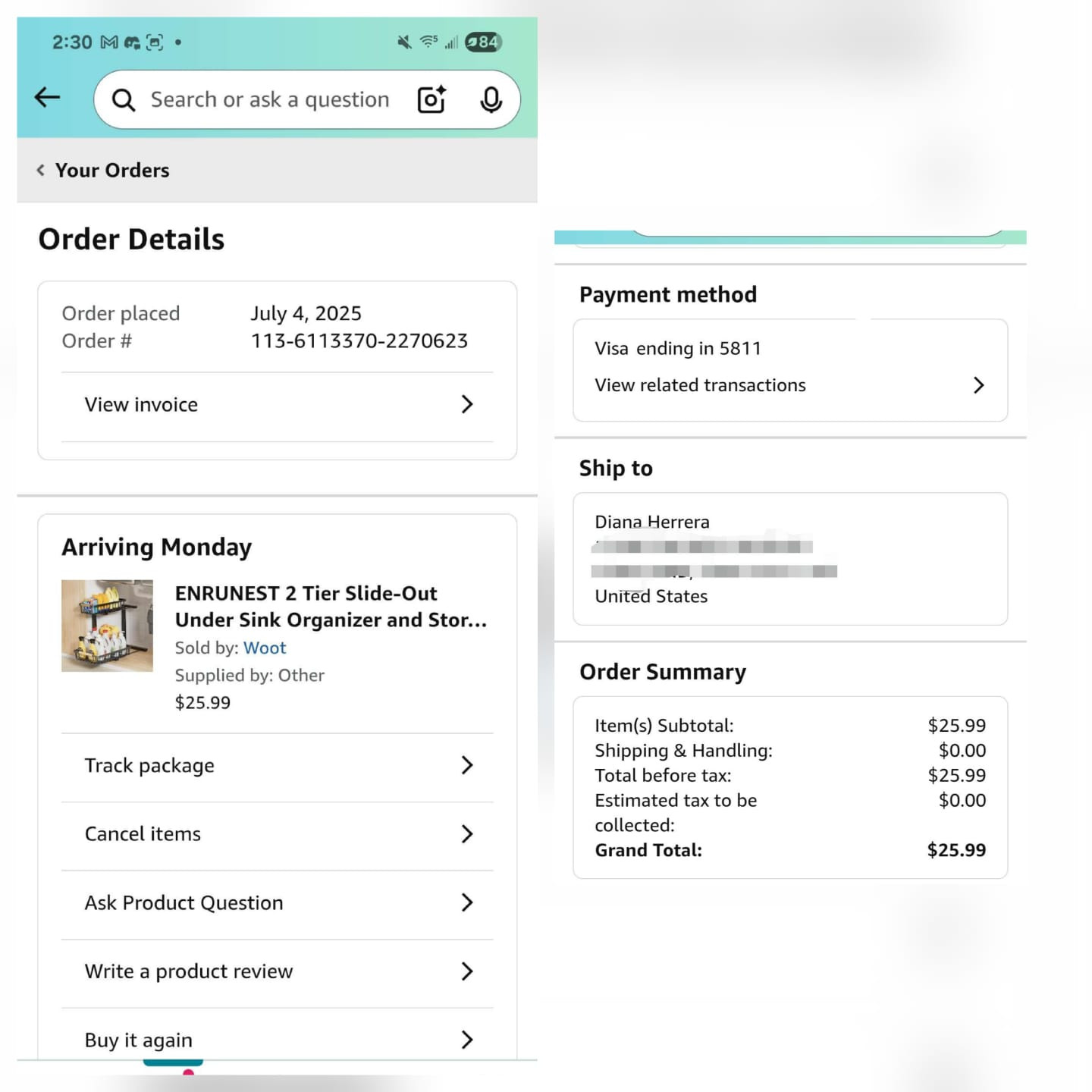Open View related transactions chevron
This screenshot has width=1092, height=1092.
[x=978, y=385]
